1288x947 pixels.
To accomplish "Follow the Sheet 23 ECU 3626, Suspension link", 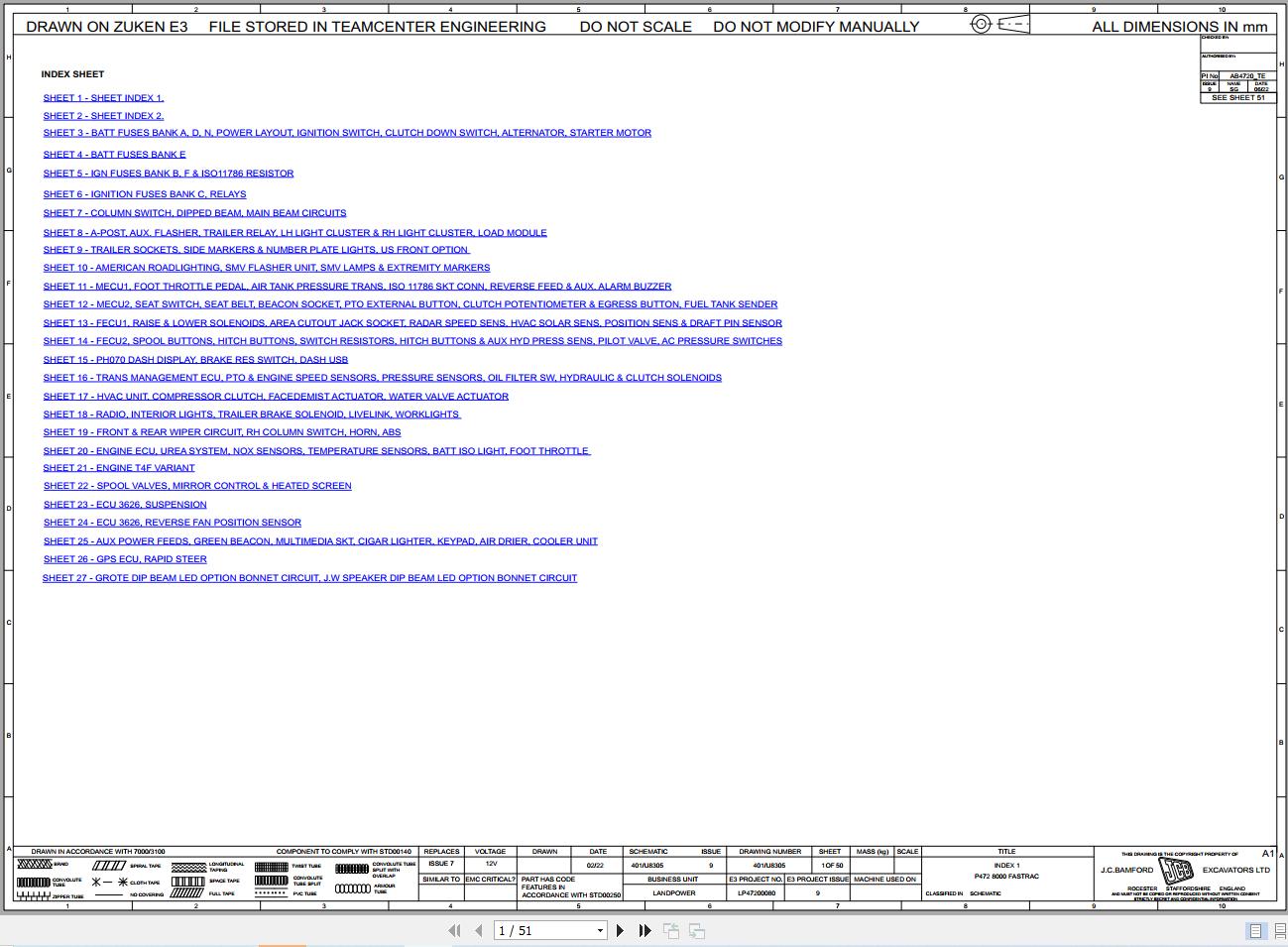I will [125, 505].
